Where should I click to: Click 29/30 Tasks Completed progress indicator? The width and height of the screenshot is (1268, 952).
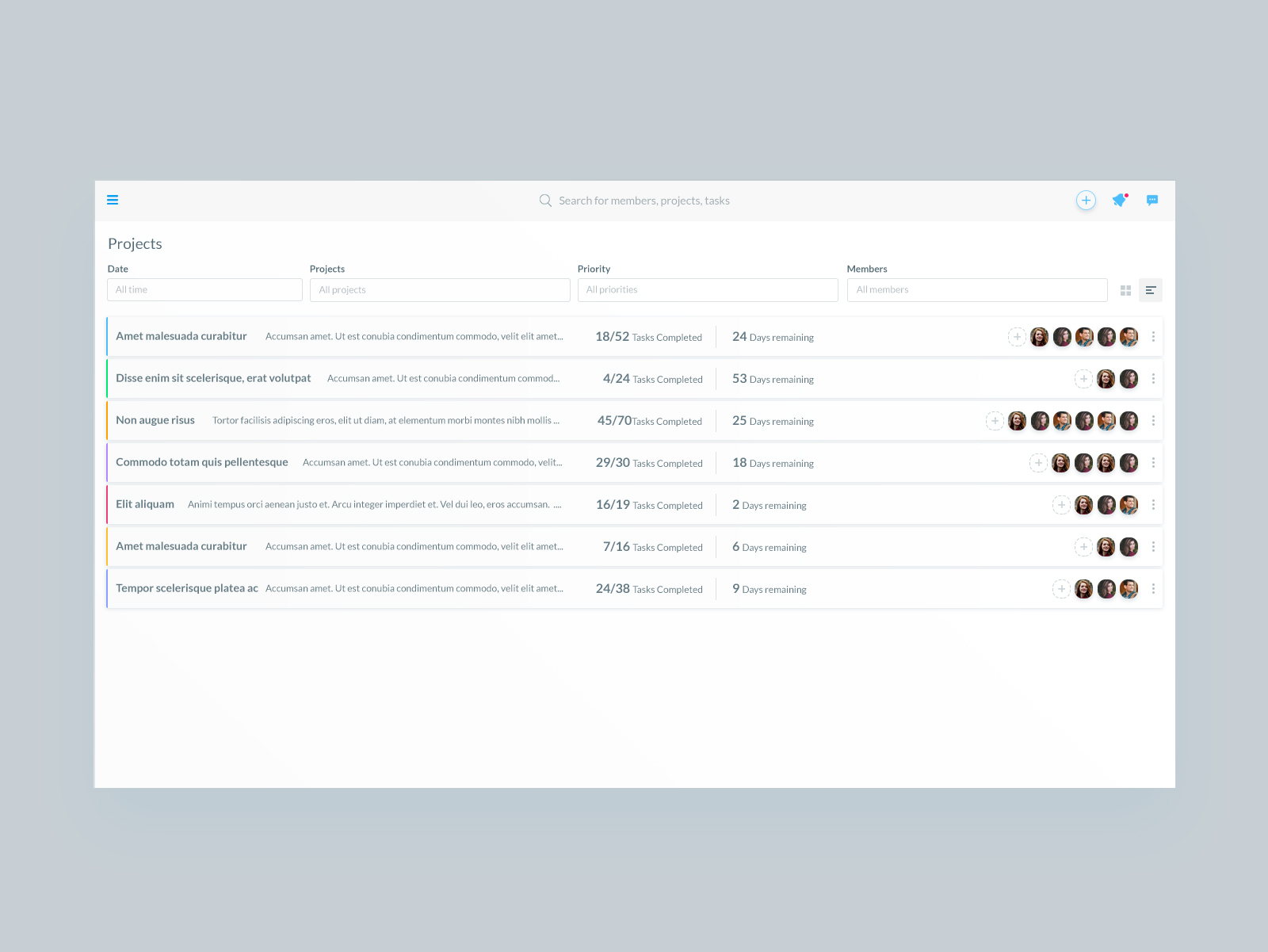tap(649, 462)
